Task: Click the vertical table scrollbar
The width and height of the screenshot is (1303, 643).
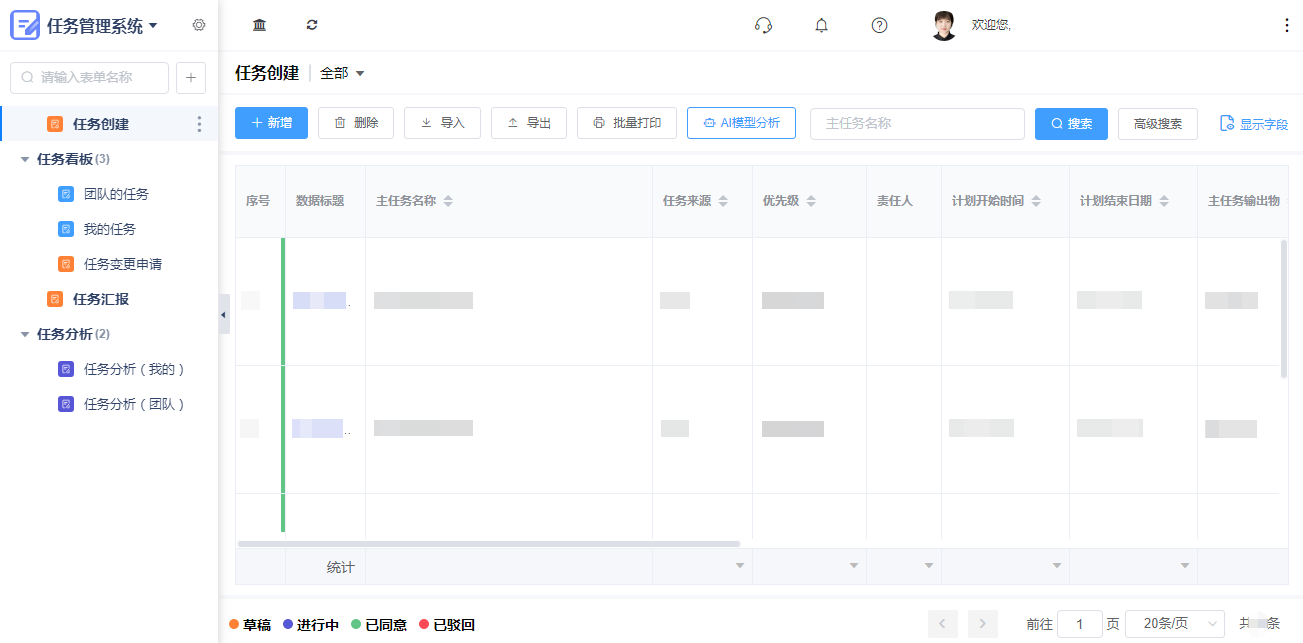Action: click(1284, 309)
